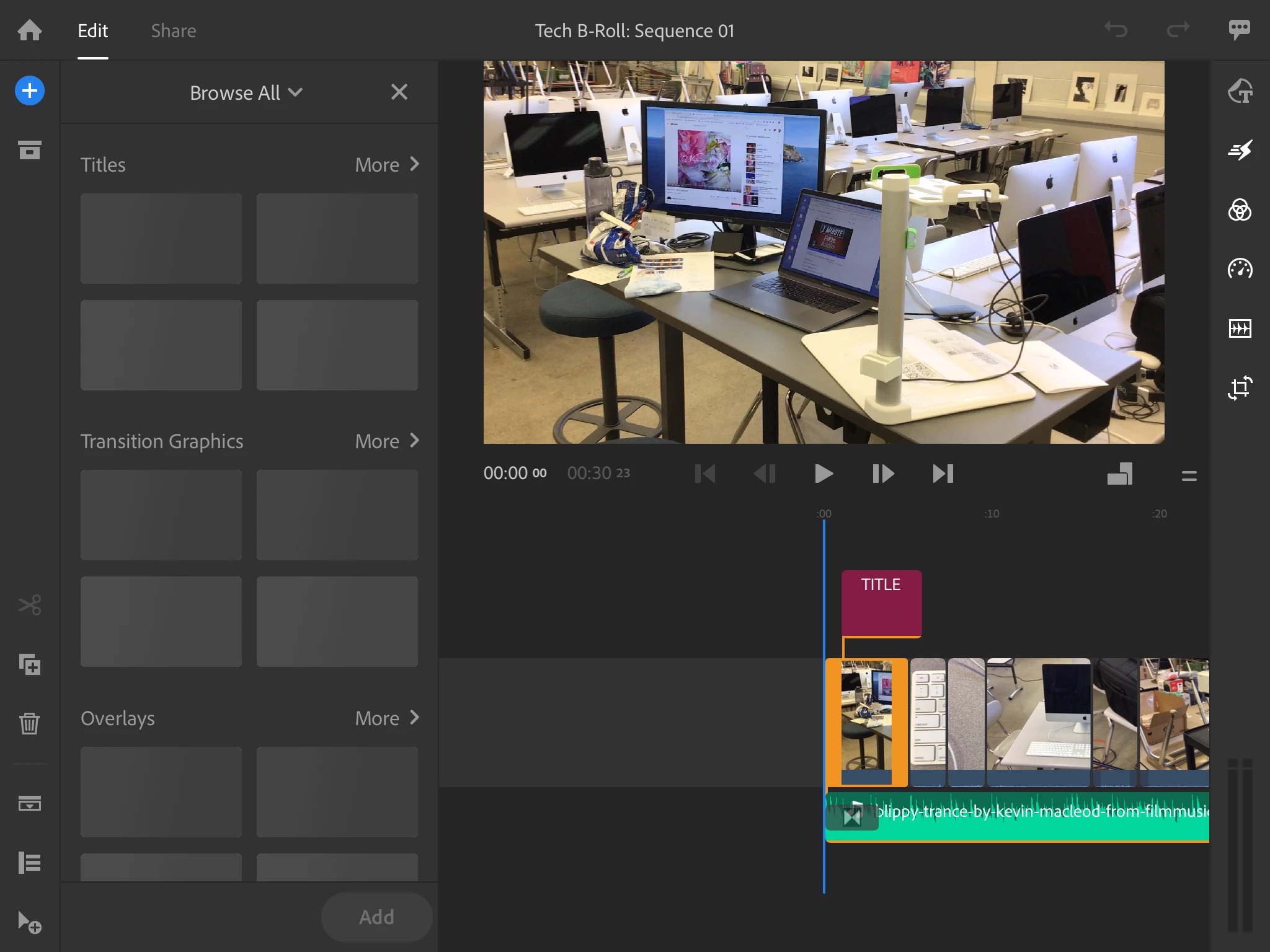This screenshot has width=1270, height=952.
Task: Open the project assets panel icon
Action: pos(29,150)
